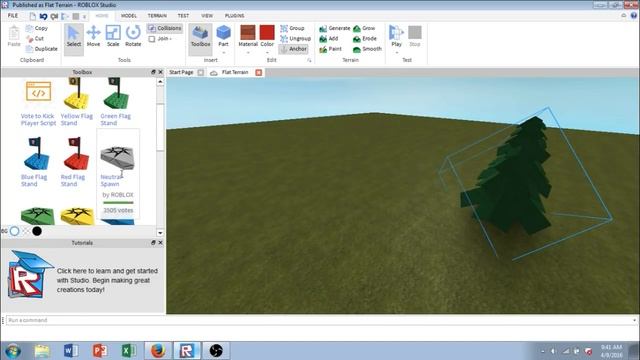
Task: Open the FILE menu
Action: (x=13, y=16)
